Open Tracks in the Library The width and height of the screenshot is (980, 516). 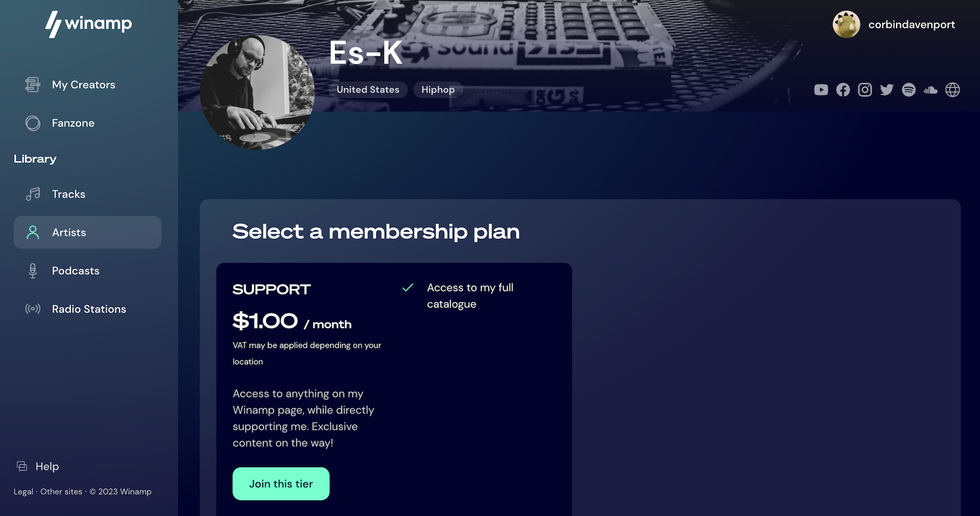pyautogui.click(x=68, y=194)
